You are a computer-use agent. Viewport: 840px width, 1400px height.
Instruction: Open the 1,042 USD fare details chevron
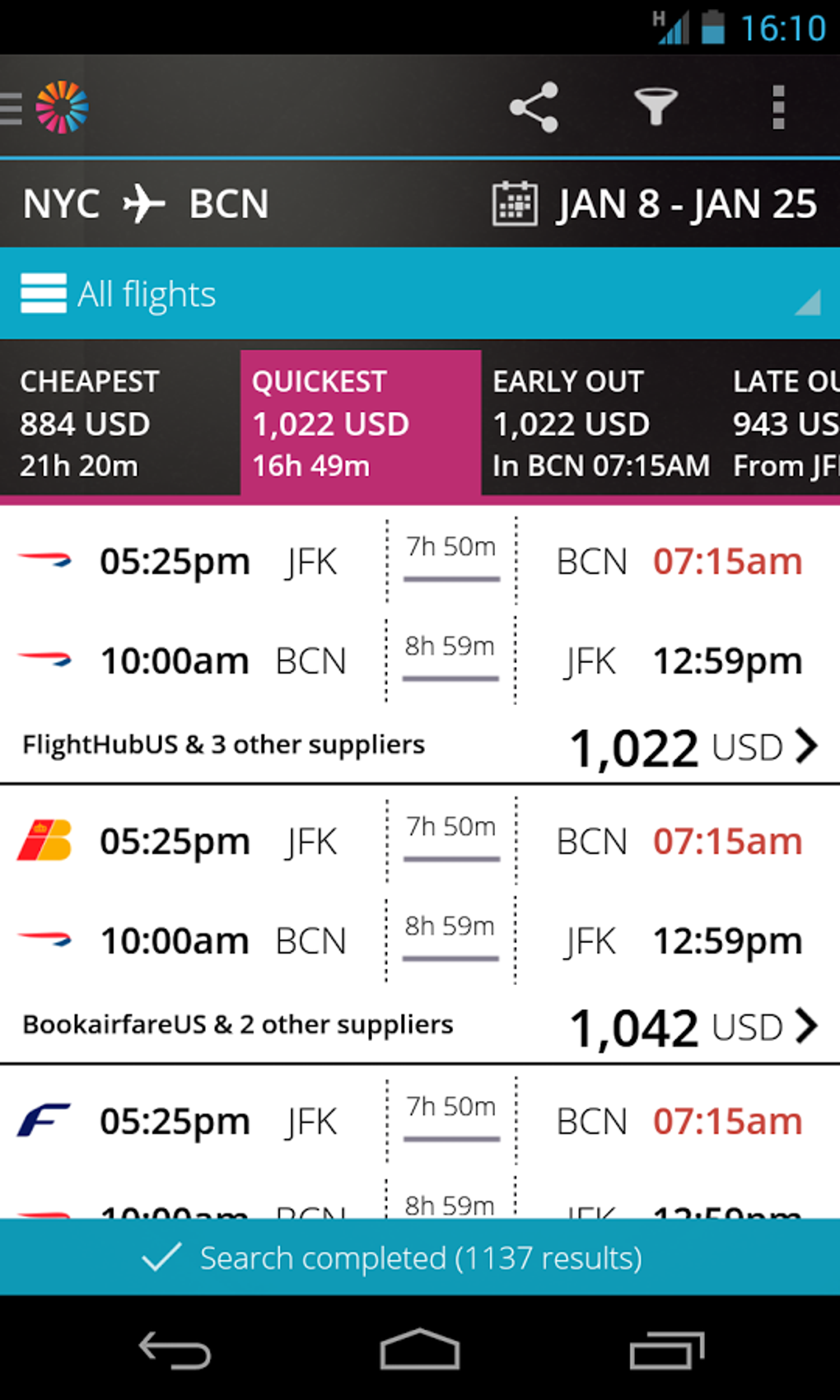point(807,1026)
